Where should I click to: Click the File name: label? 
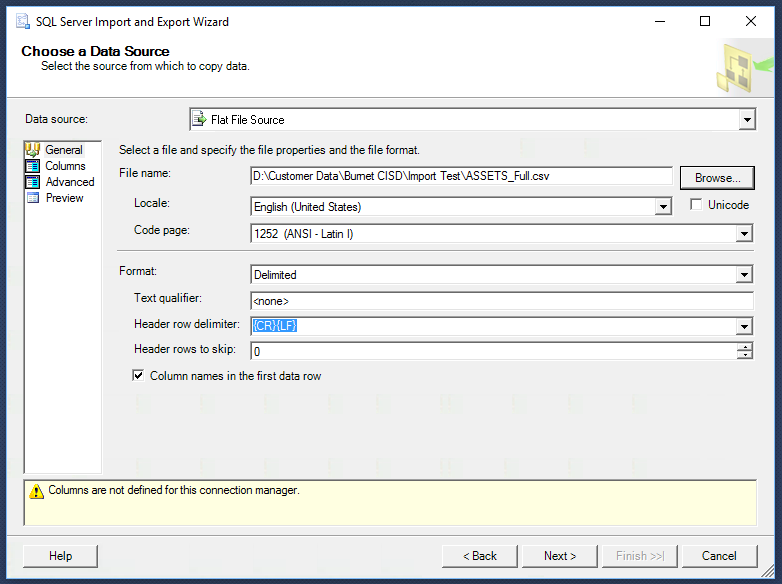[145, 173]
